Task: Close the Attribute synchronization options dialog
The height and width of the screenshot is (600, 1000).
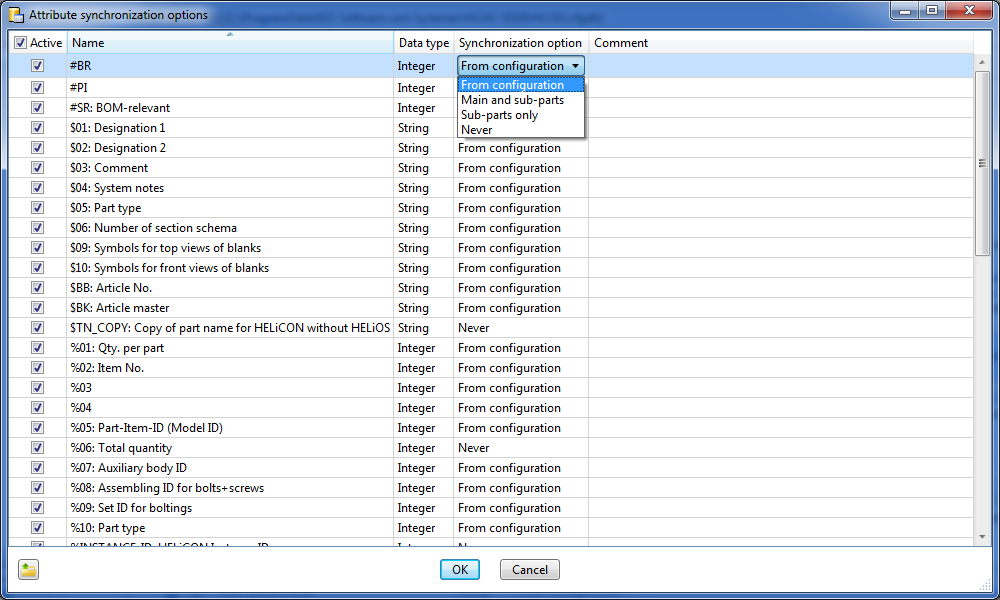Action: pos(969,10)
